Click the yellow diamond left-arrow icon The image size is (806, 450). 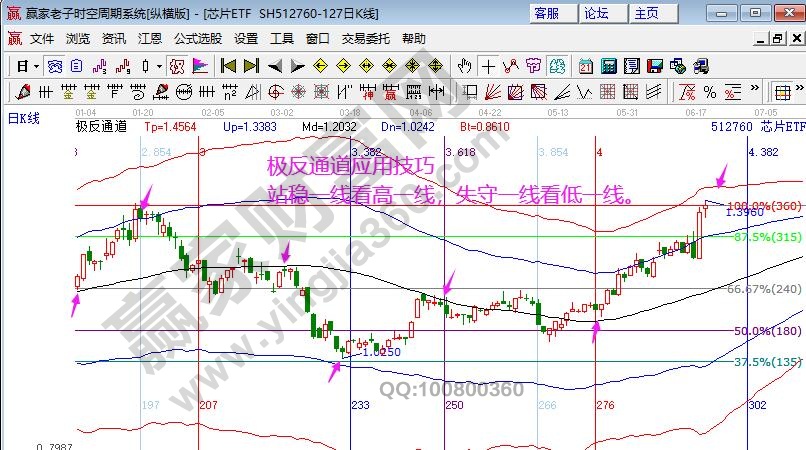click(x=322, y=66)
